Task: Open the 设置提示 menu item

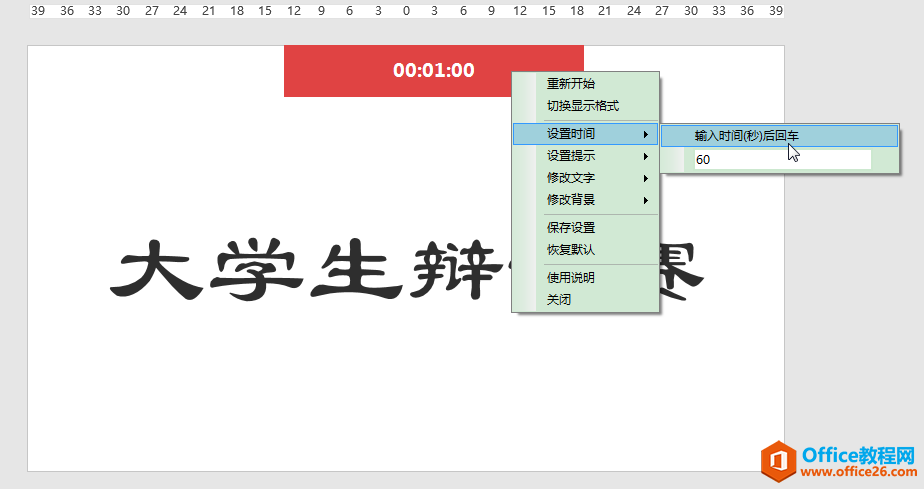Action: tap(585, 156)
